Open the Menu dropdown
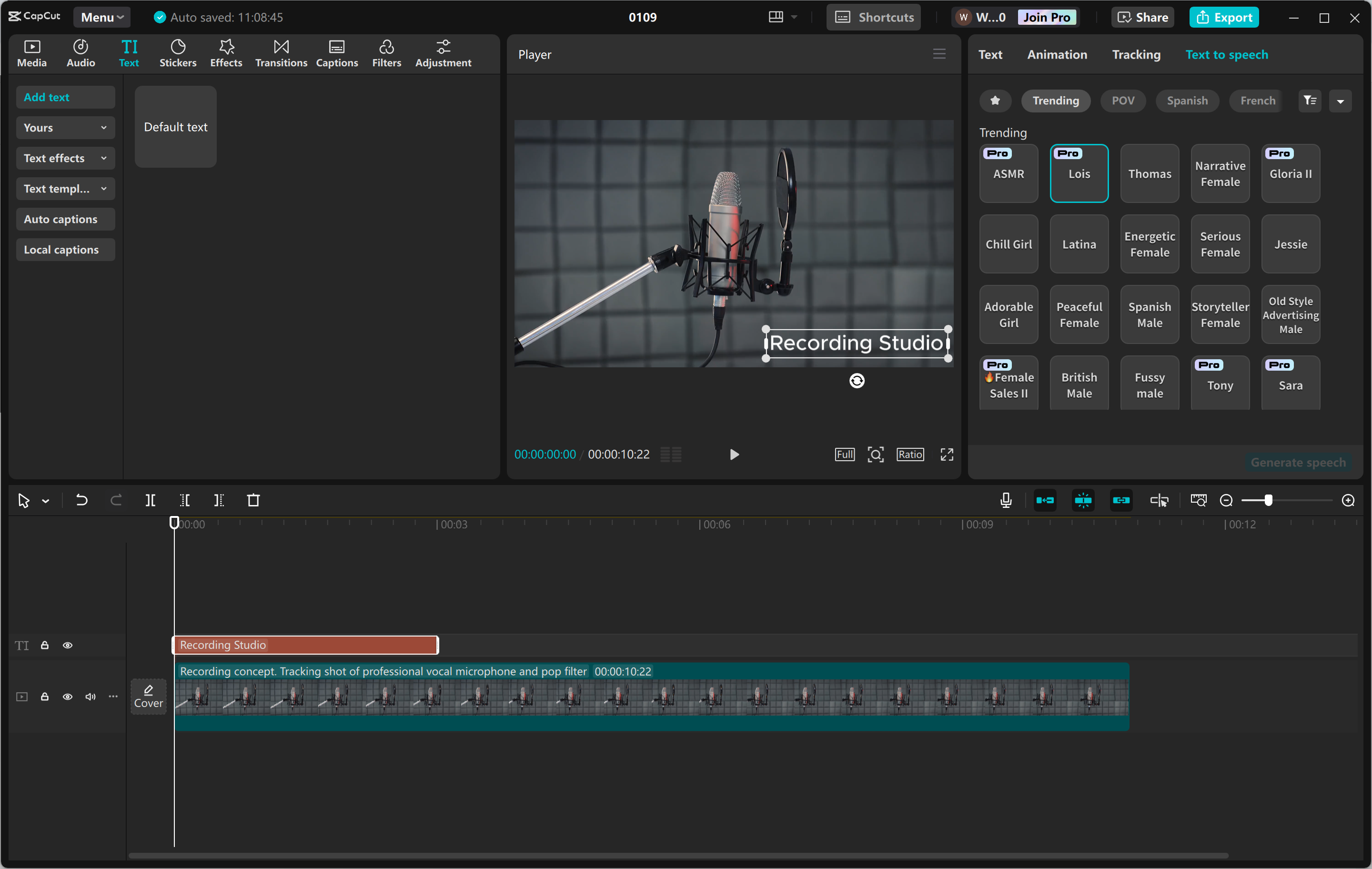 pyautogui.click(x=101, y=17)
